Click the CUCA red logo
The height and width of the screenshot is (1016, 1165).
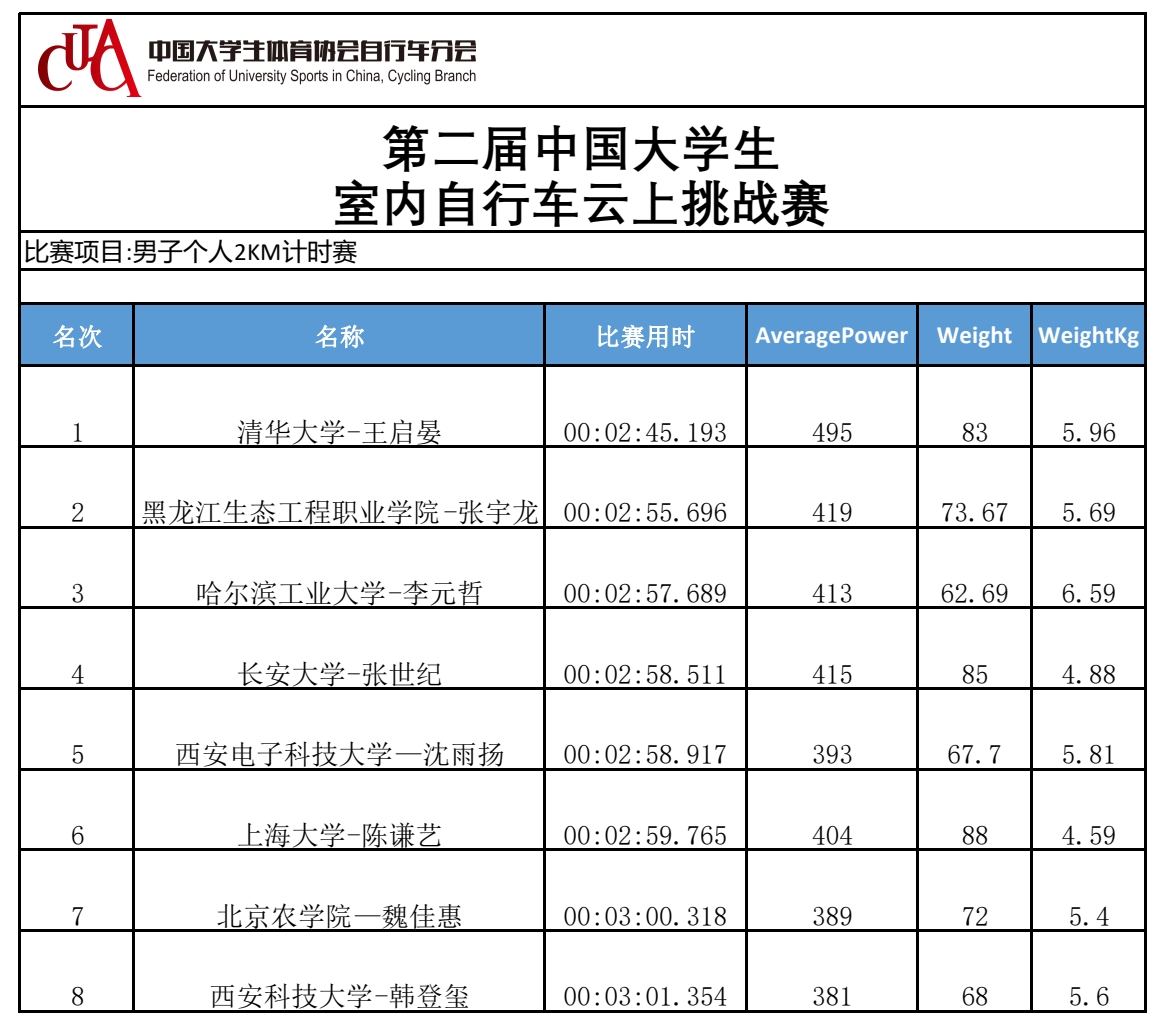point(88,58)
